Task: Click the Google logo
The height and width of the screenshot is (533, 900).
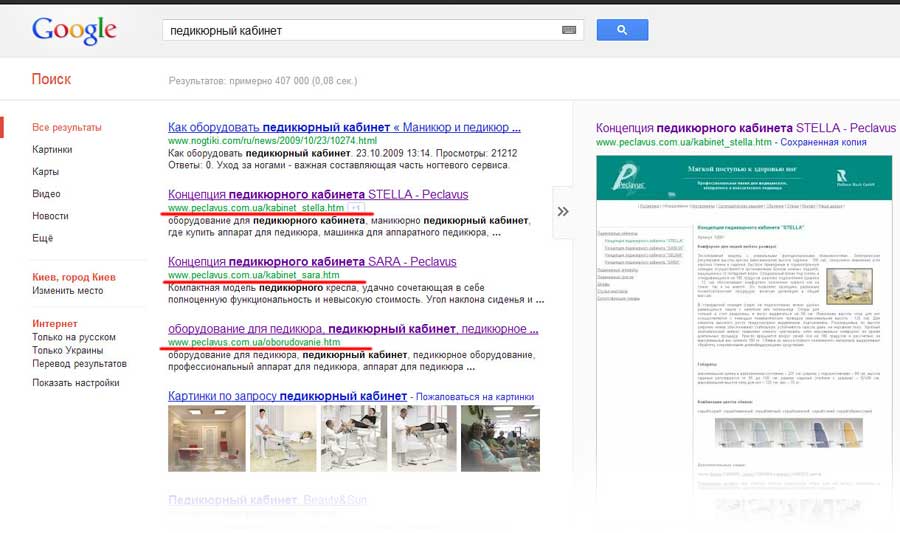Action: coord(74,30)
